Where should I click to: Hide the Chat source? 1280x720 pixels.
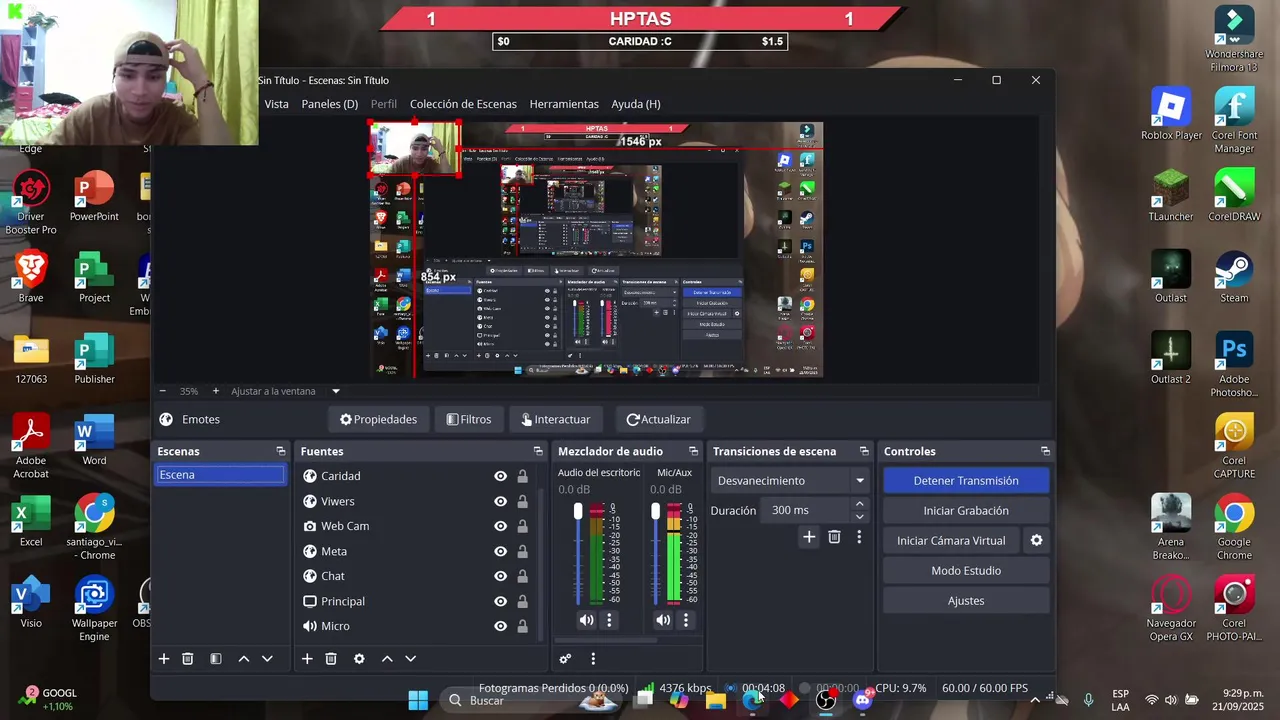point(500,576)
